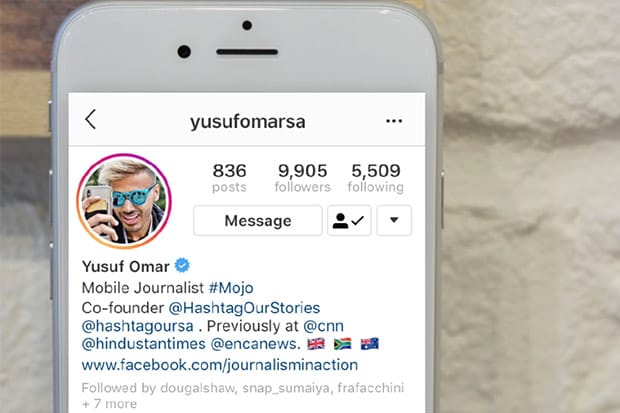
Task: Open the @hindustantimes mention
Action: pos(144,344)
